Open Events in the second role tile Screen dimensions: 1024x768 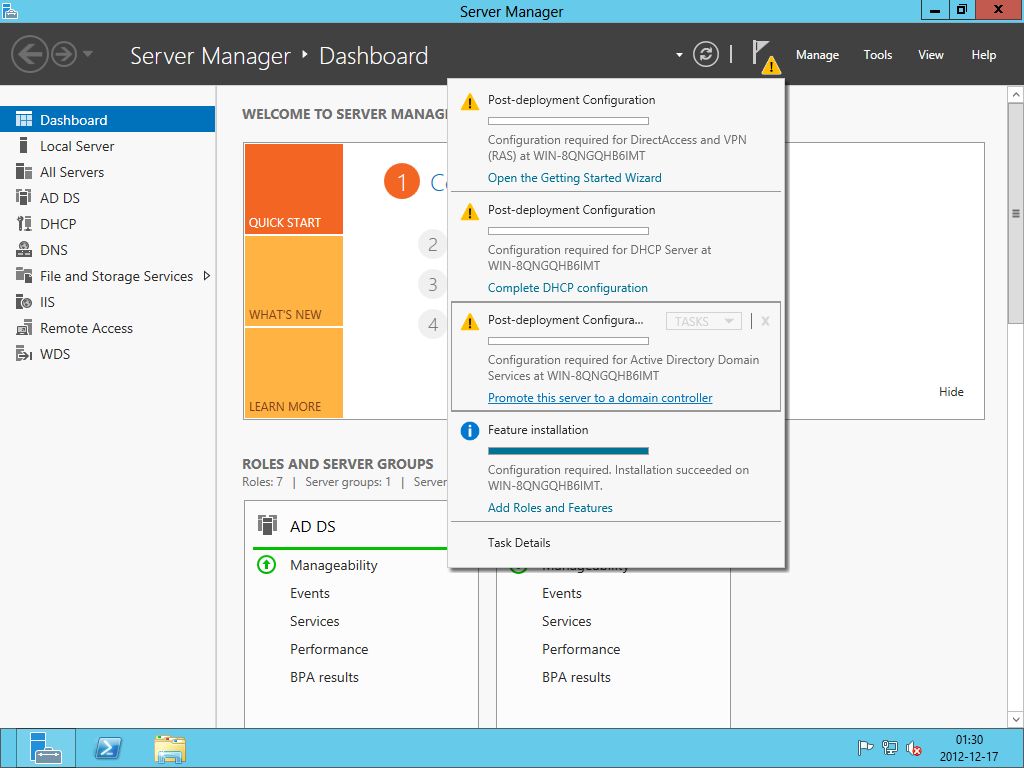(x=561, y=593)
